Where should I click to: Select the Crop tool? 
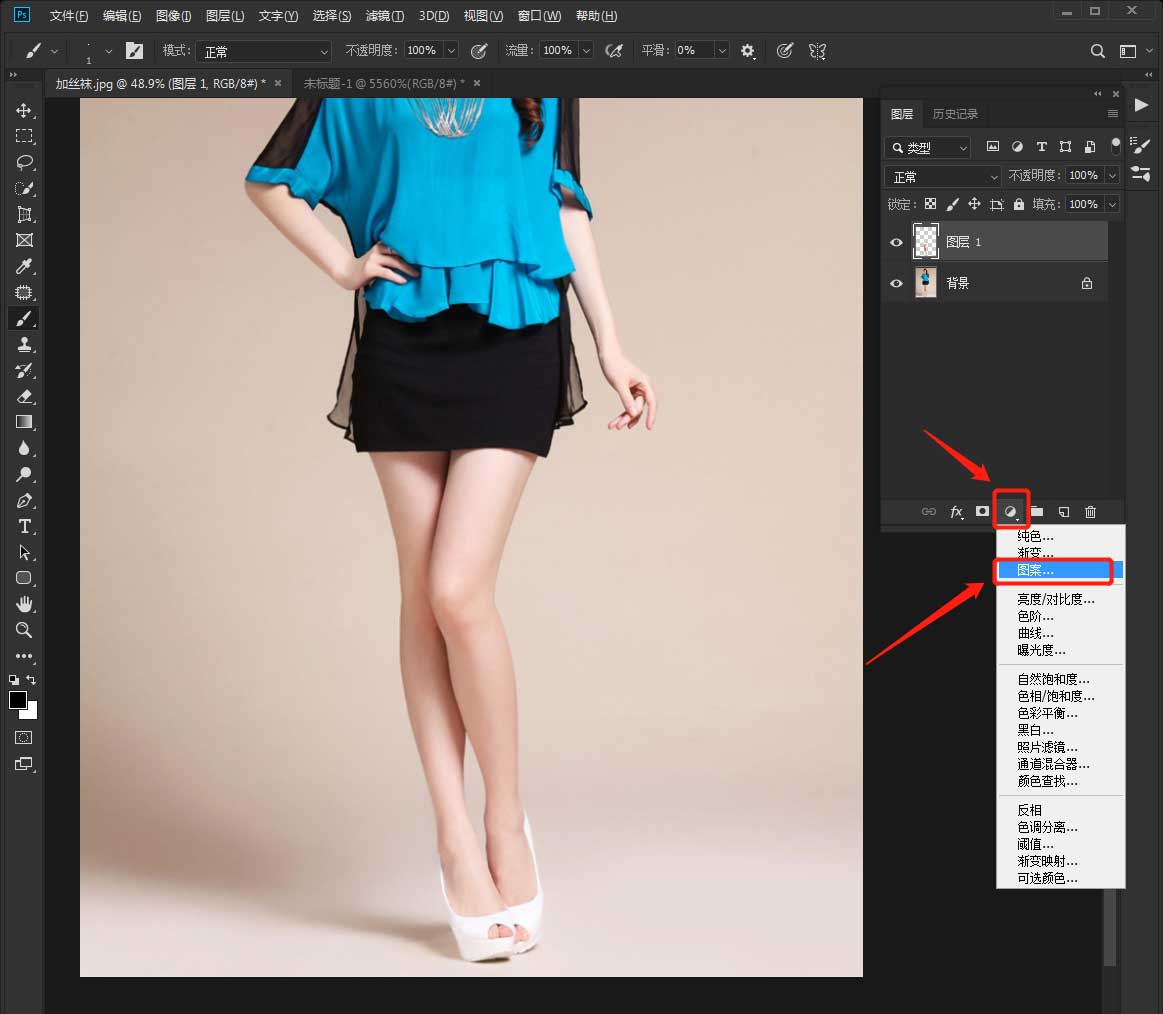click(x=24, y=214)
